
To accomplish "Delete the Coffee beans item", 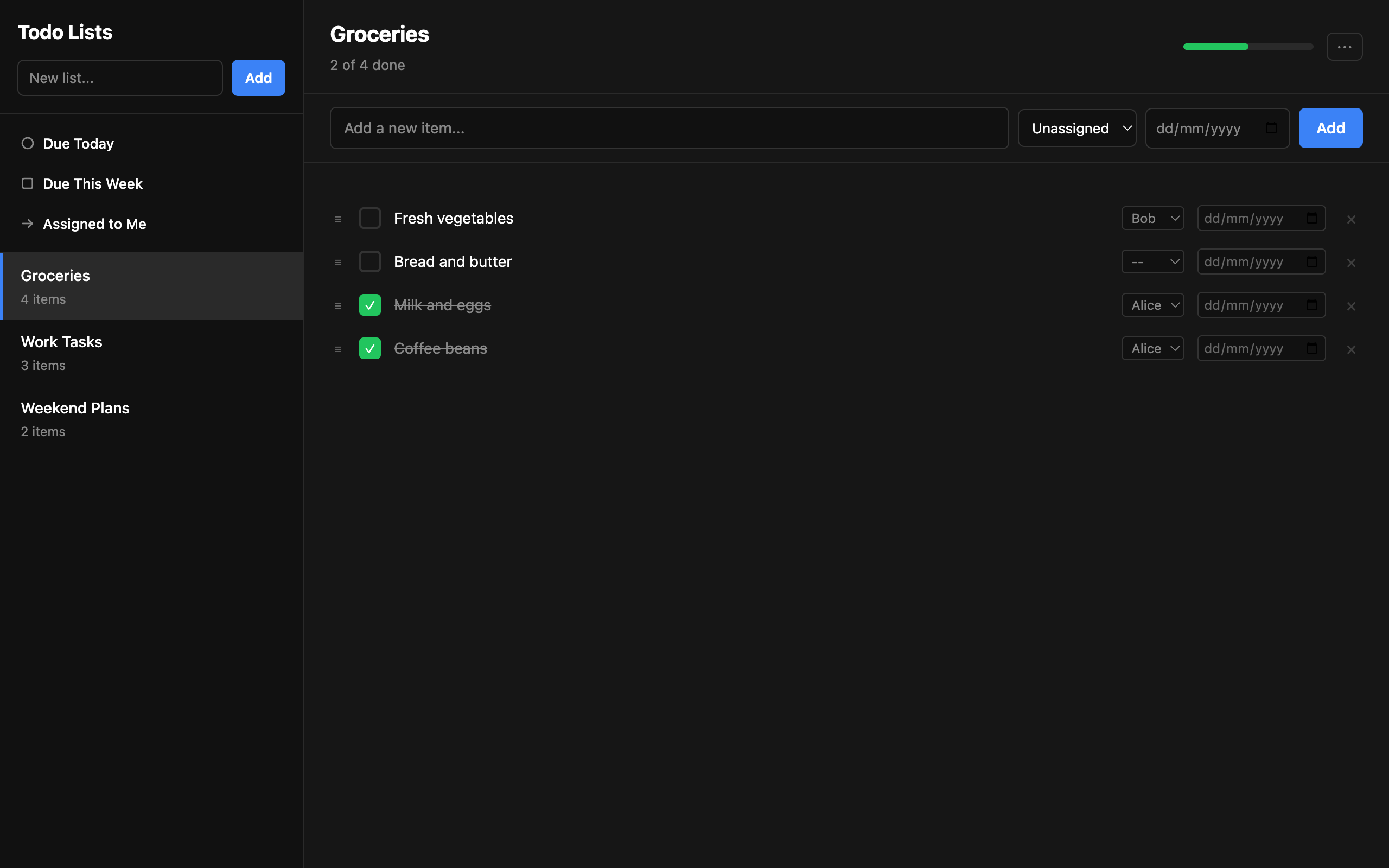I will coord(1351,349).
